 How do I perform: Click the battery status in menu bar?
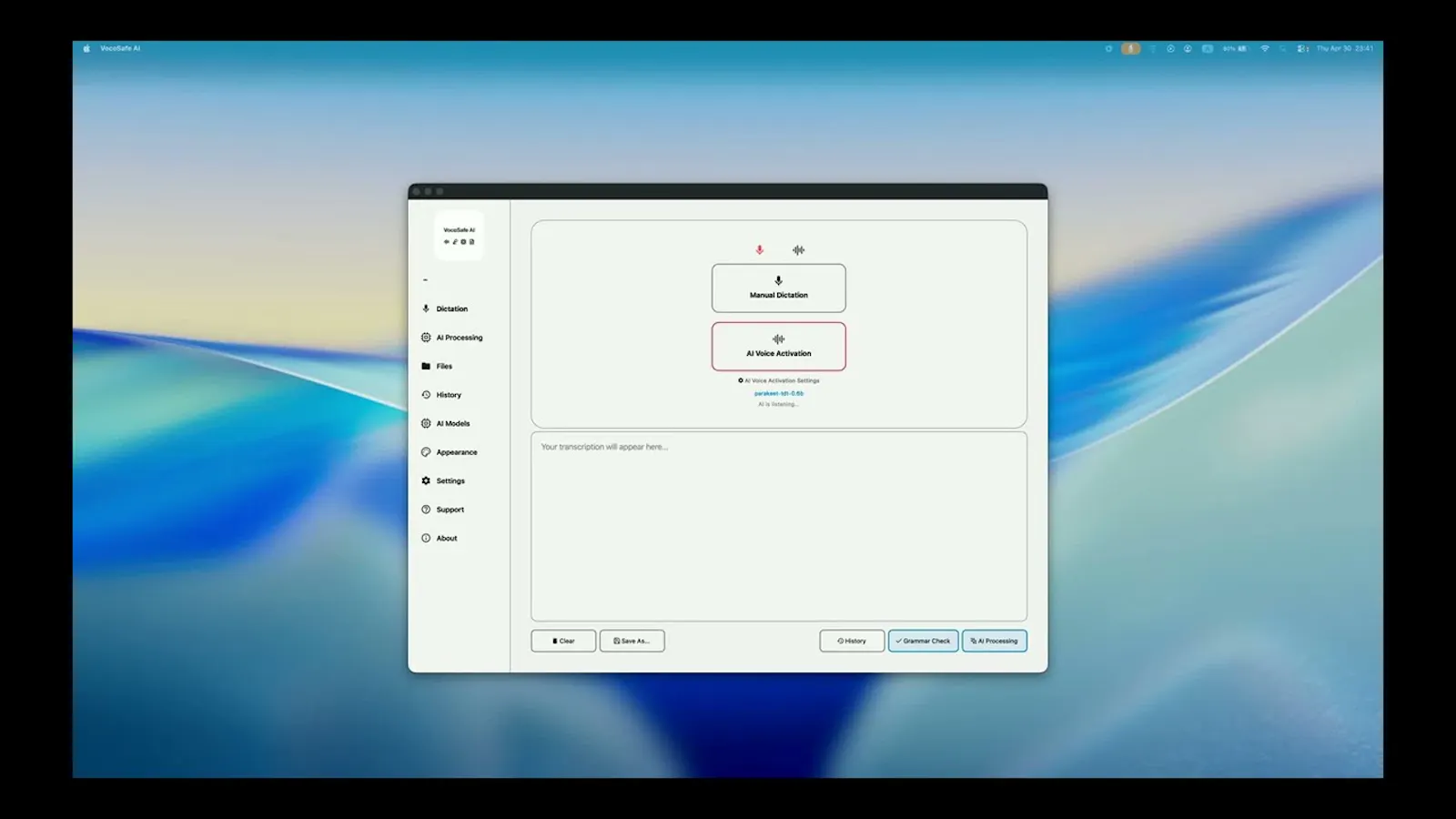click(x=1235, y=48)
